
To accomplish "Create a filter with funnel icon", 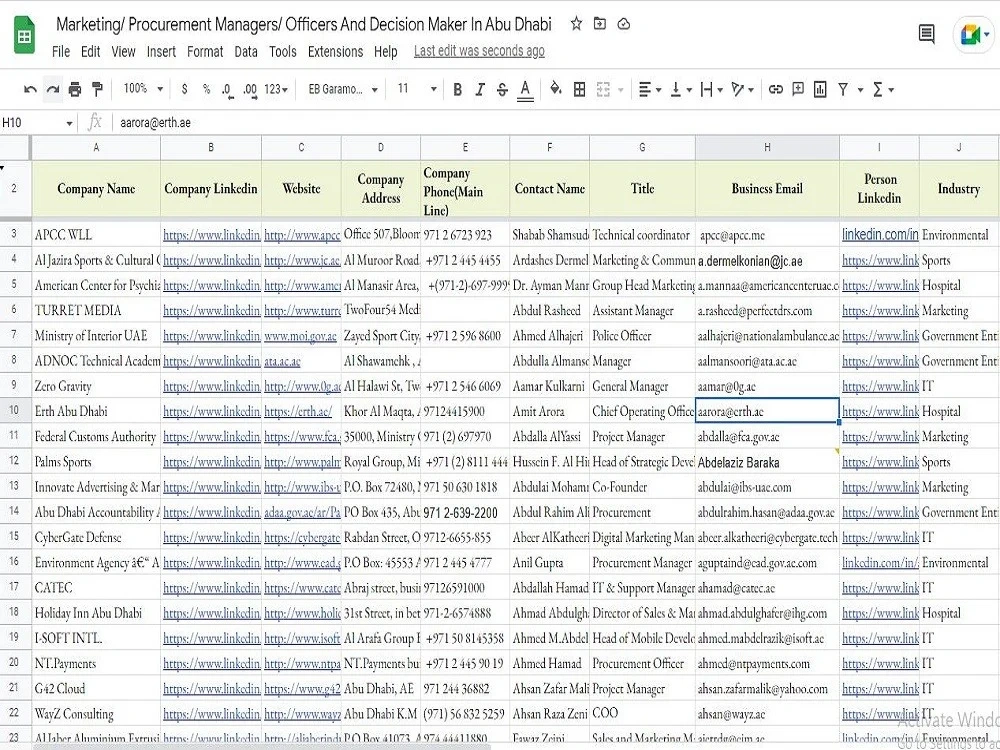I will click(843, 89).
